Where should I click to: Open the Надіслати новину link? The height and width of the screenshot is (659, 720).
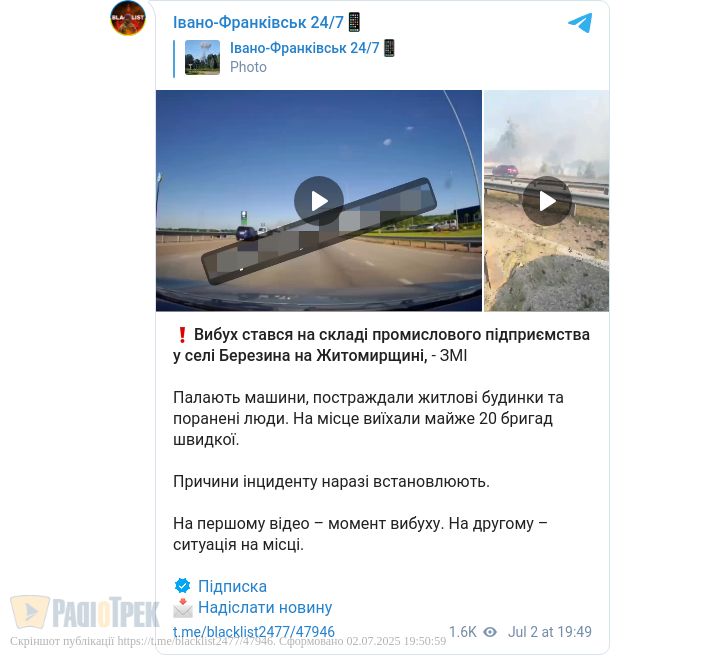tap(265, 607)
